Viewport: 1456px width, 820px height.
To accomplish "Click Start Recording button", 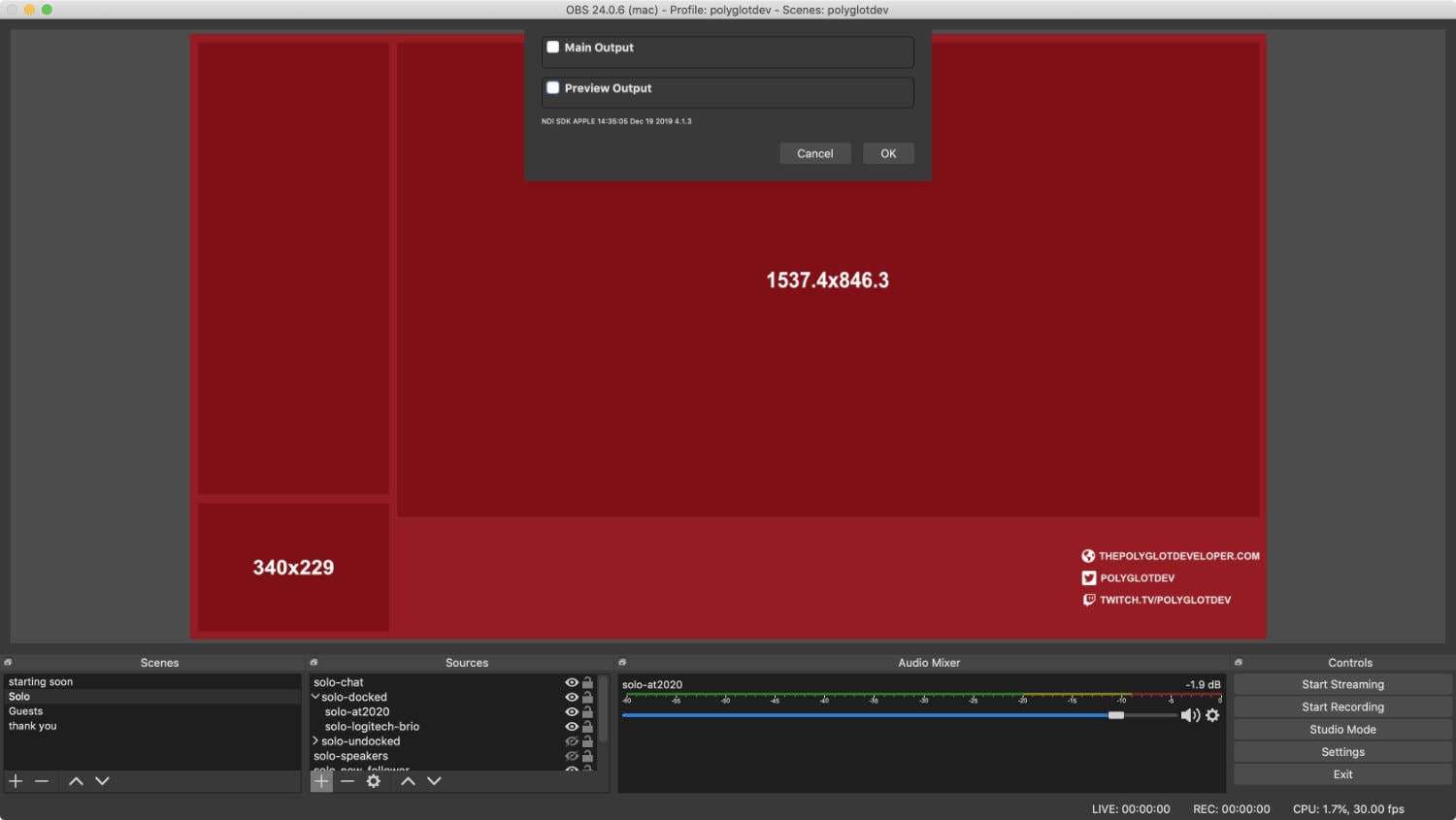I will (x=1343, y=706).
